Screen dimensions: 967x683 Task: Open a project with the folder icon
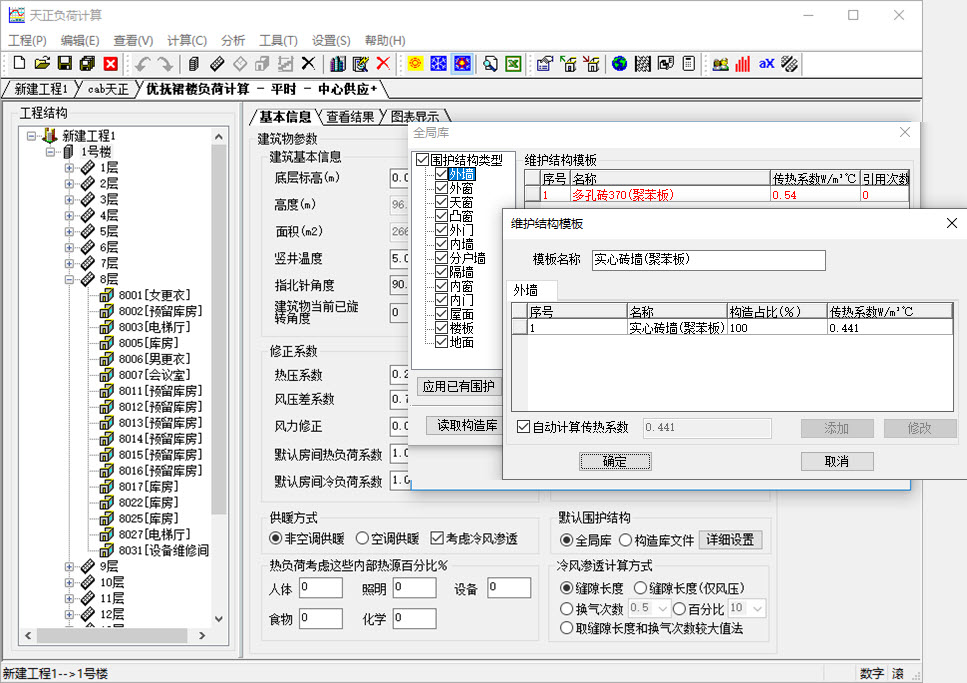click(x=42, y=63)
